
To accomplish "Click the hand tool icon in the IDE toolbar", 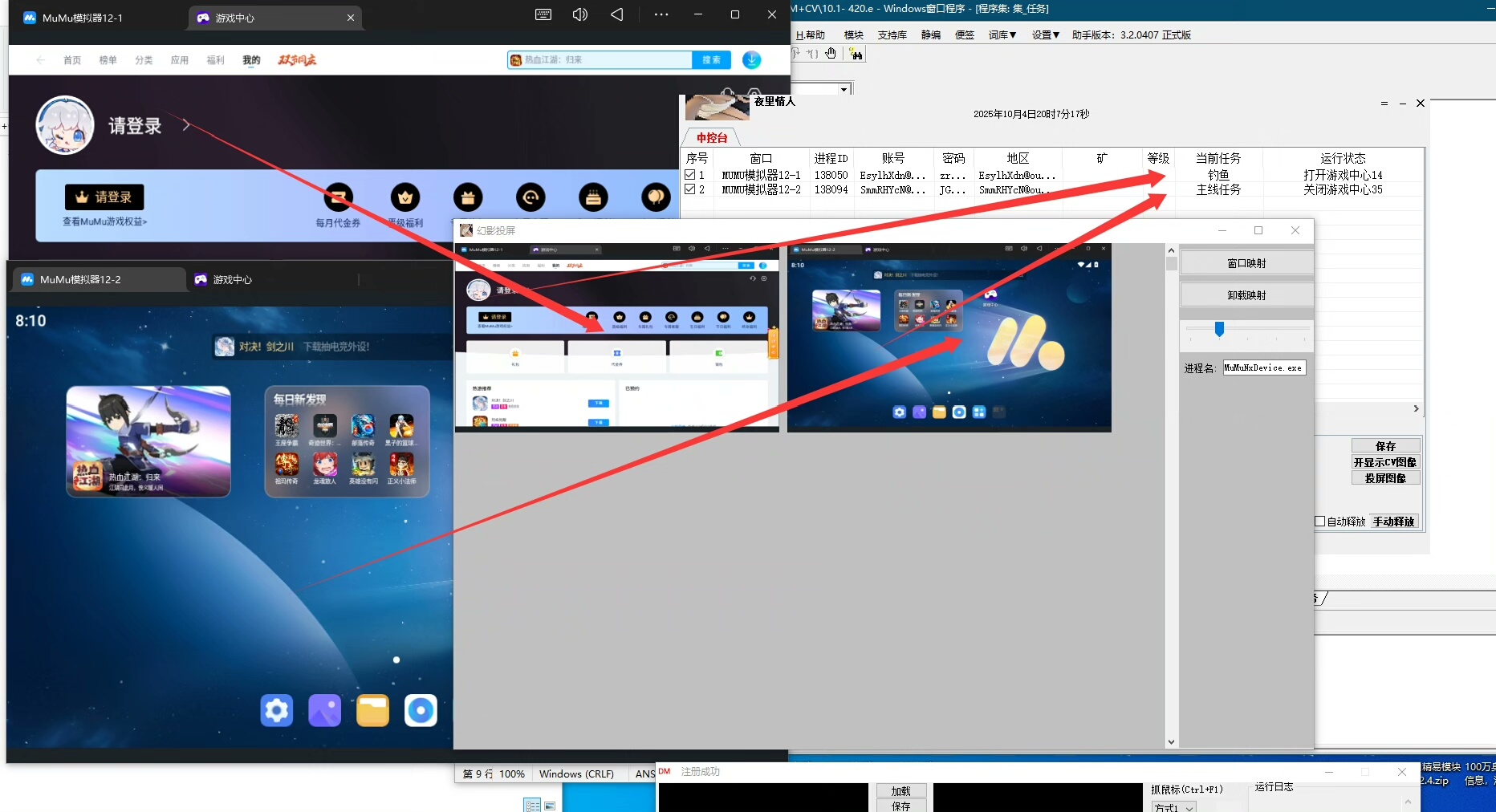I will pos(831,54).
